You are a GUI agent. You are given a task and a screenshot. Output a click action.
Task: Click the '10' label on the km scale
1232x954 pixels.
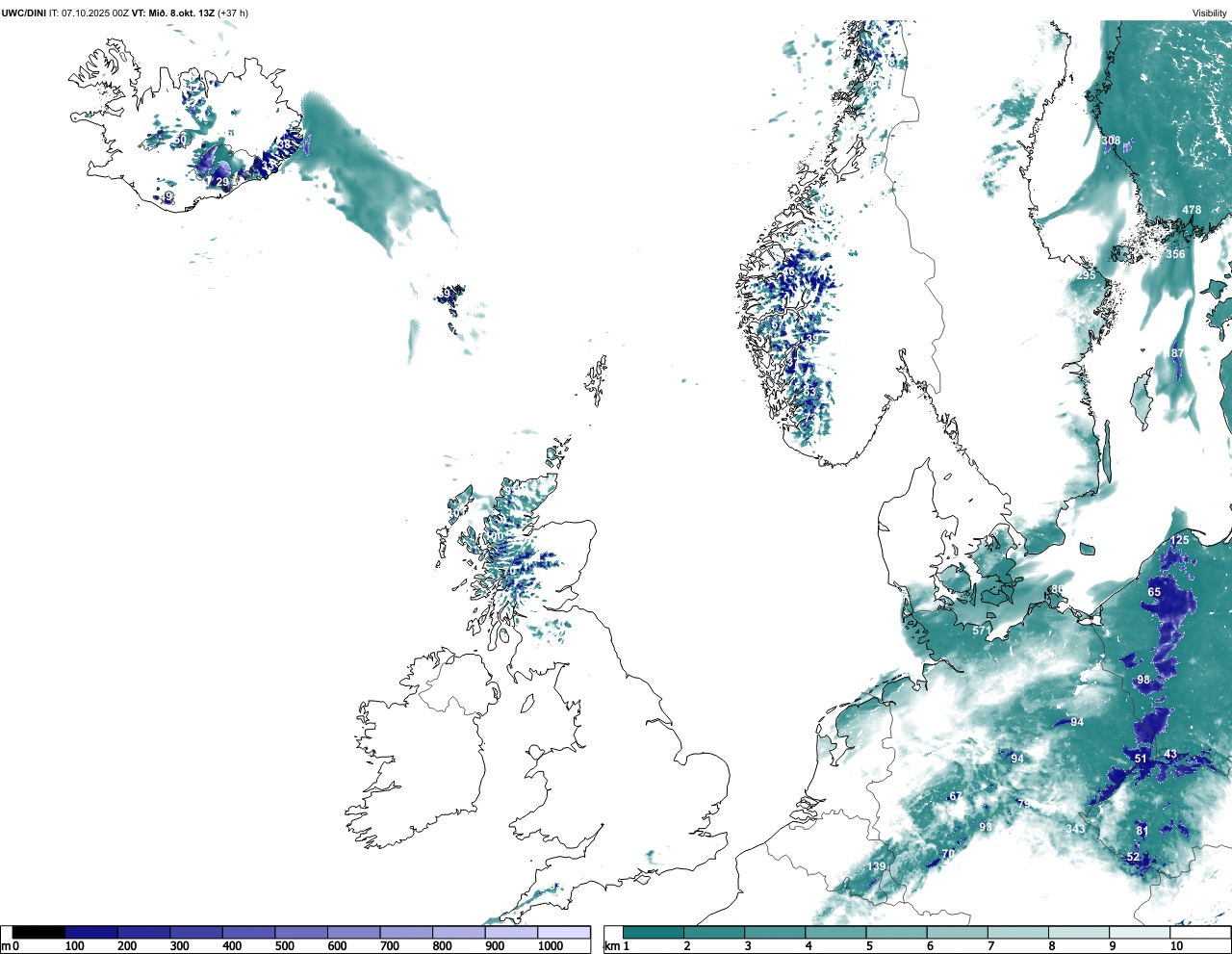pyautogui.click(x=1177, y=947)
